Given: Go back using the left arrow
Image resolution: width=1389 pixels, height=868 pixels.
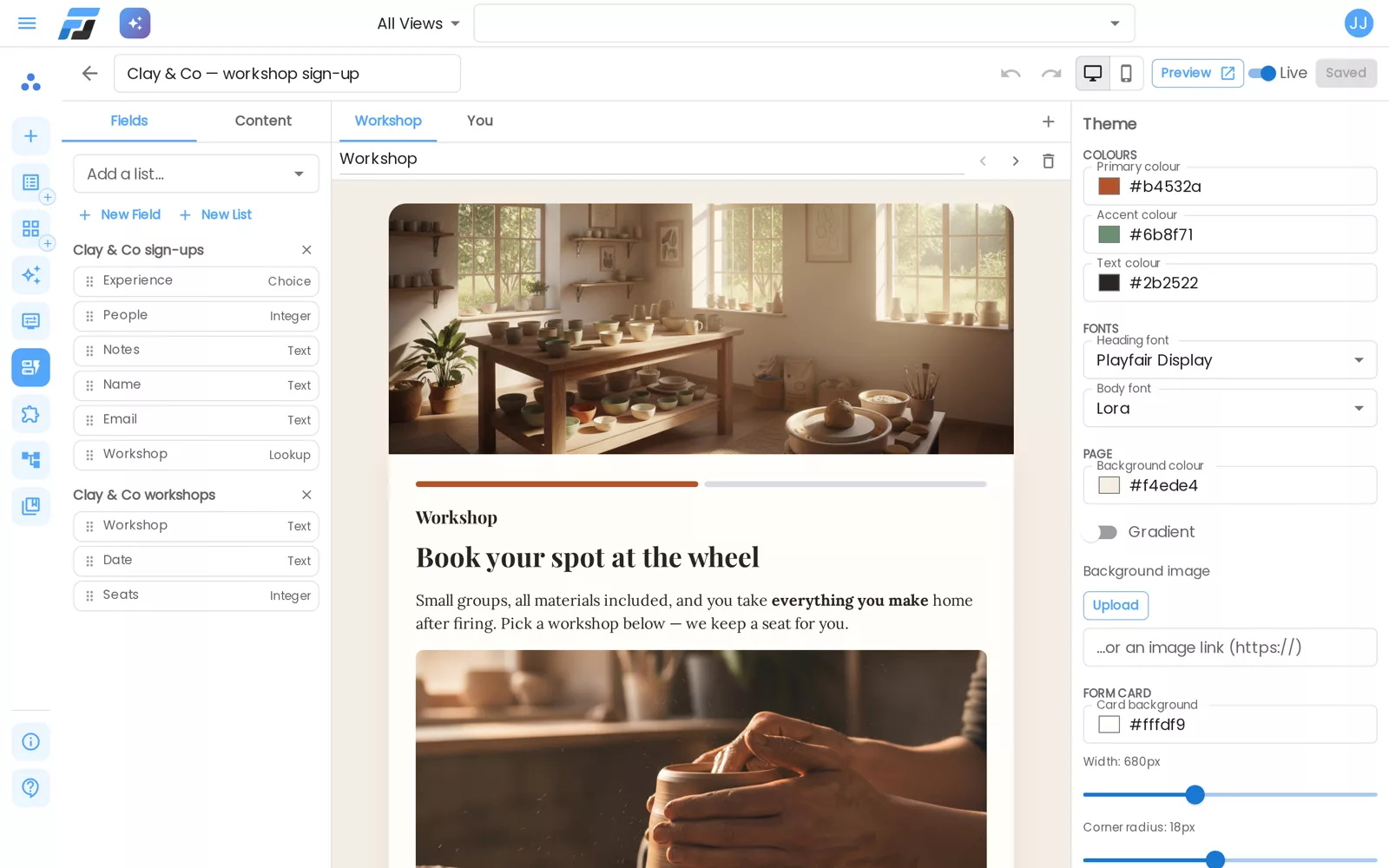Looking at the screenshot, I should tap(89, 74).
